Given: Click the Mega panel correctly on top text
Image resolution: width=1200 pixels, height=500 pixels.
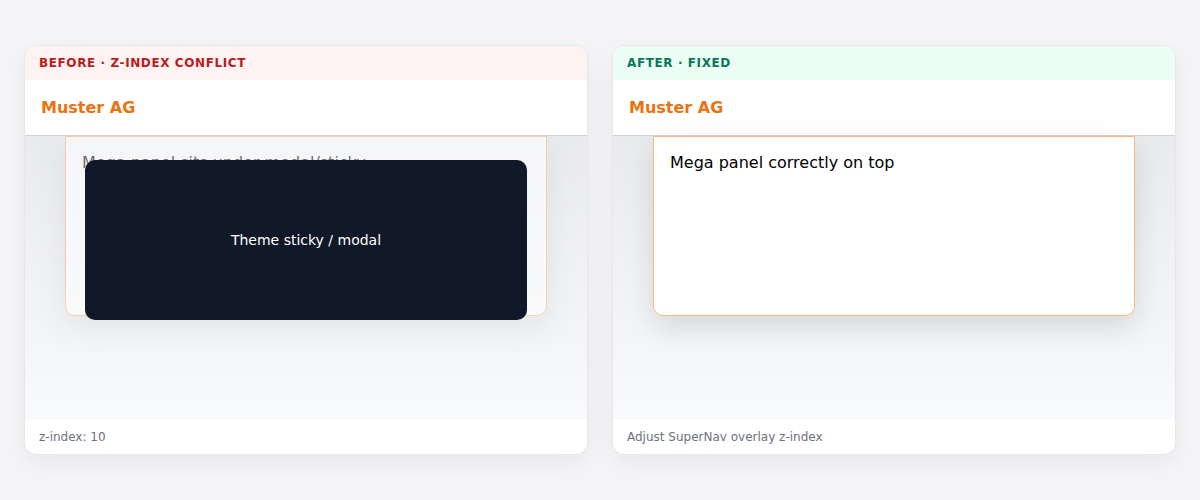Looking at the screenshot, I should click(x=782, y=162).
